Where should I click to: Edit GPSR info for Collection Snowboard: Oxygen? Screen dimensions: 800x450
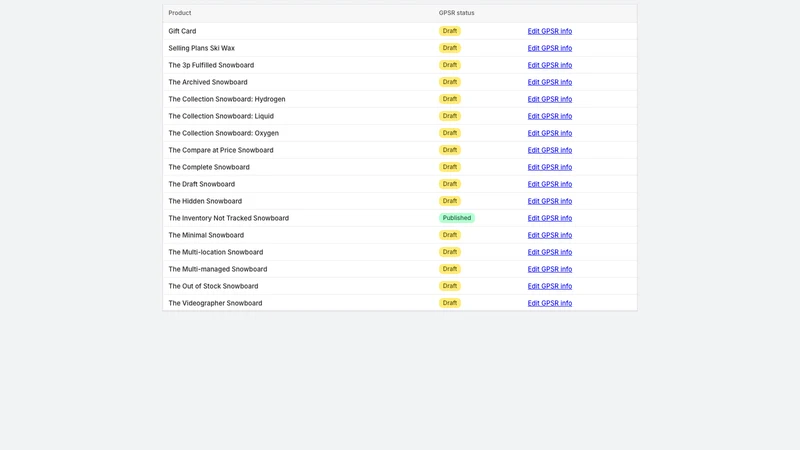pos(549,133)
